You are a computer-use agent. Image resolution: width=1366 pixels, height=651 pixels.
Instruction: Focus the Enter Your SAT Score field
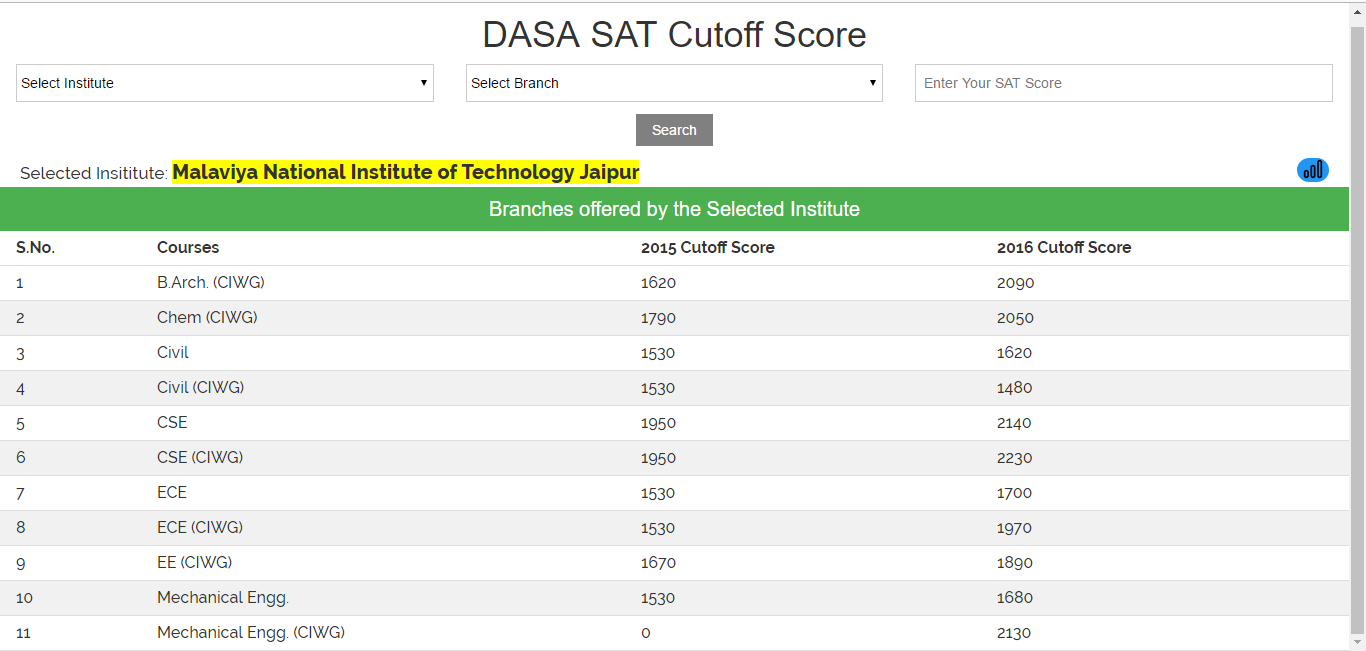coord(1123,83)
